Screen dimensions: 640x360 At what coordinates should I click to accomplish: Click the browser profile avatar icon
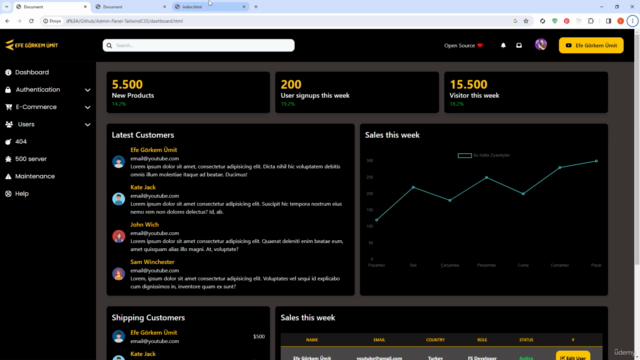click(620, 21)
